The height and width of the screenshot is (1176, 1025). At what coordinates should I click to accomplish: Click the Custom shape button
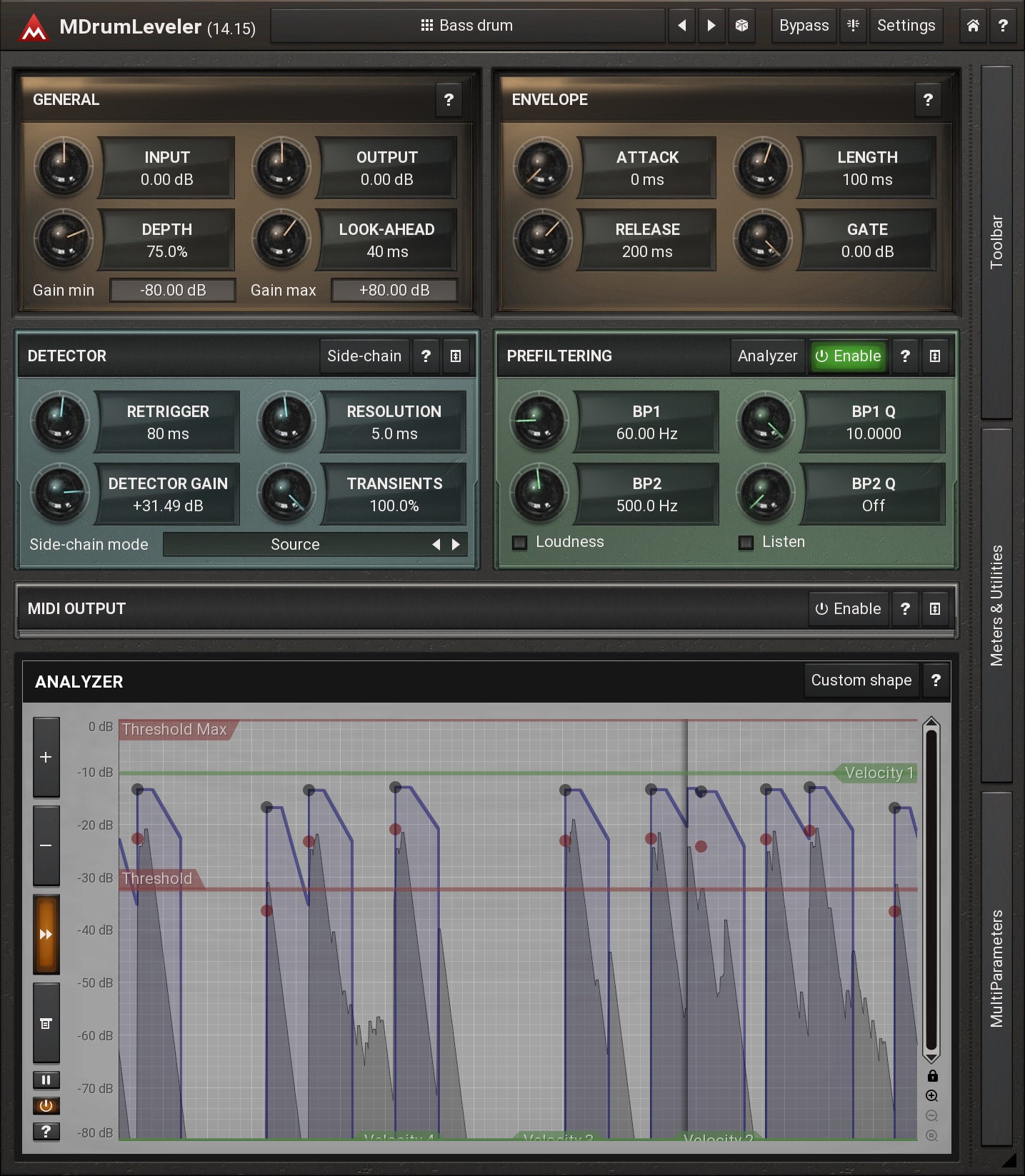(x=861, y=680)
